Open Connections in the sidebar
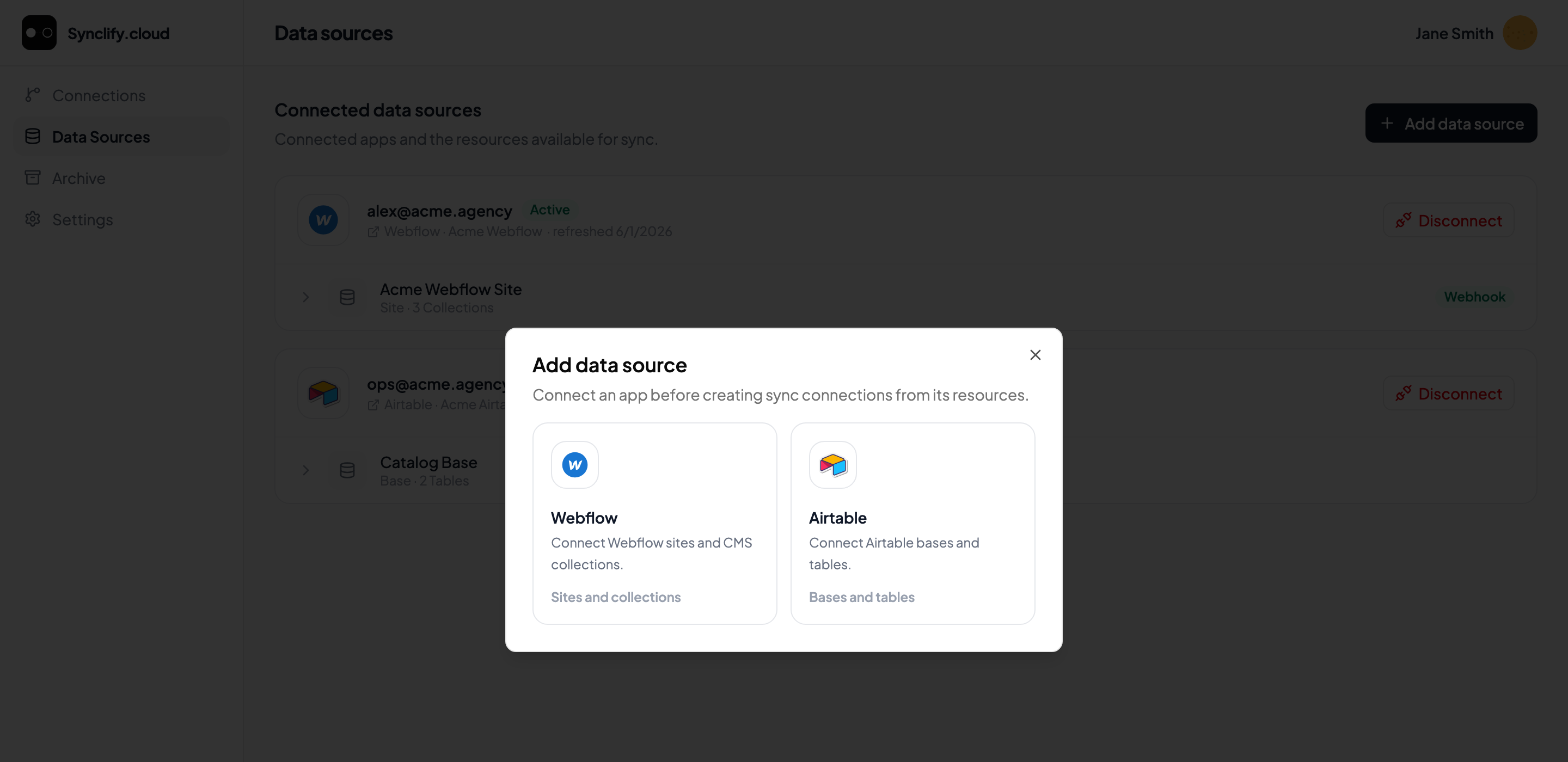Screen dimensions: 1568x762 (x=122, y=96)
